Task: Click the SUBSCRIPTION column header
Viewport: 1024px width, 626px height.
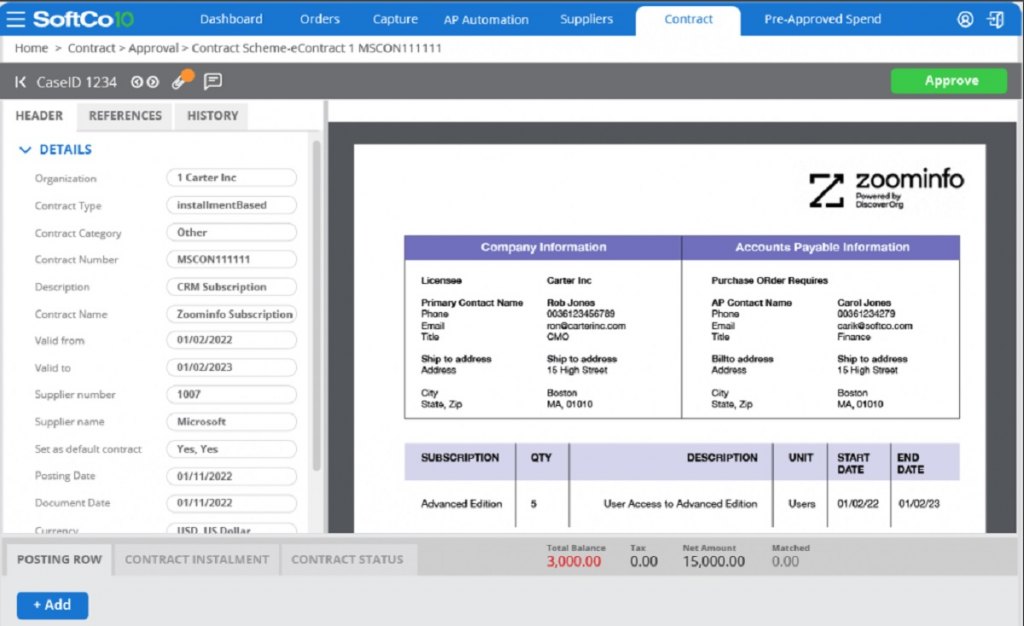Action: point(460,458)
